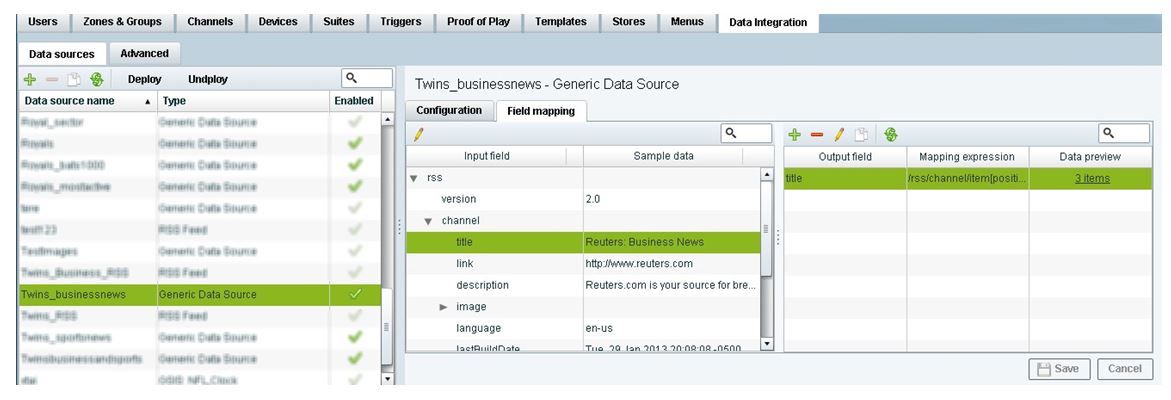The image size is (1171, 400).
Task: Add a new data source with green plus
Action: 29,79
